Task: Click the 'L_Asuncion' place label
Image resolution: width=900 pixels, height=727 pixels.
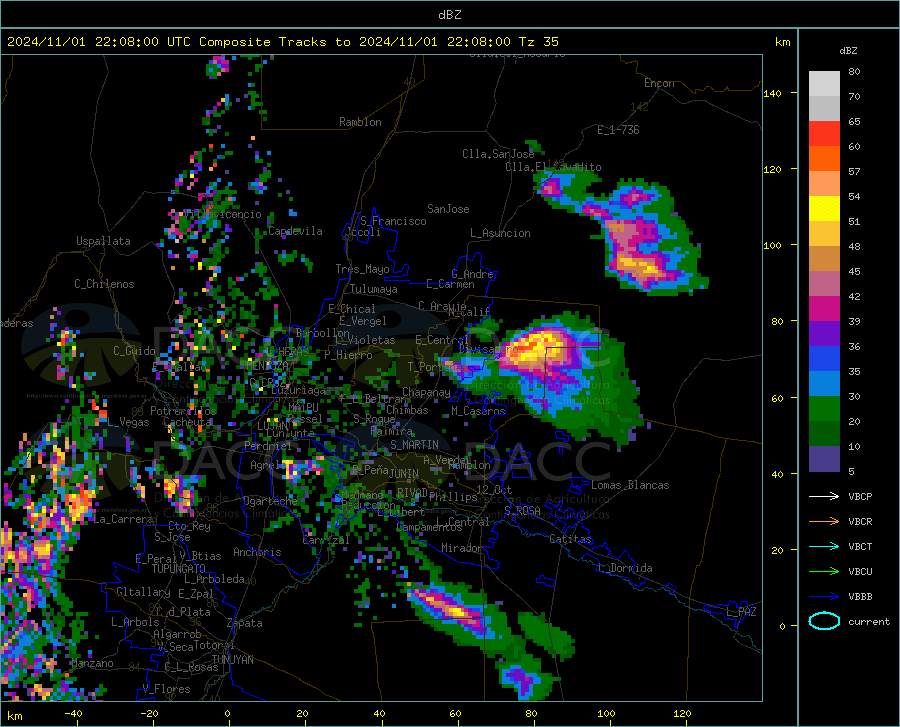Action: 500,233
